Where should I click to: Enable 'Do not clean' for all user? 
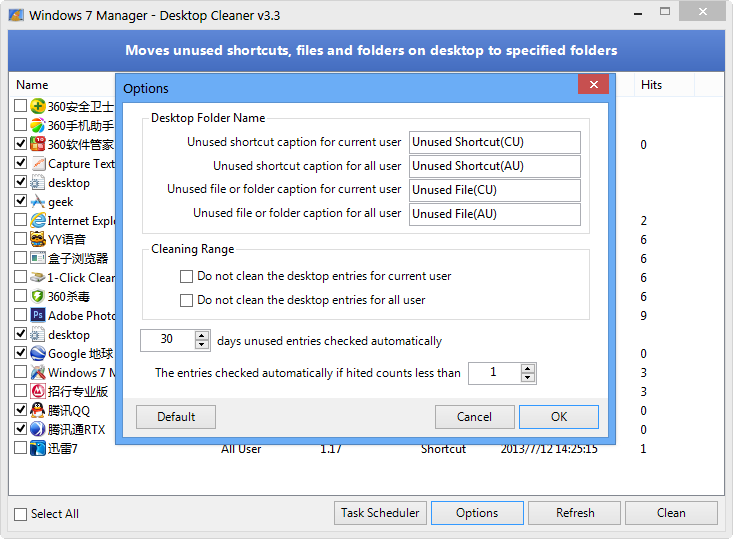point(186,300)
